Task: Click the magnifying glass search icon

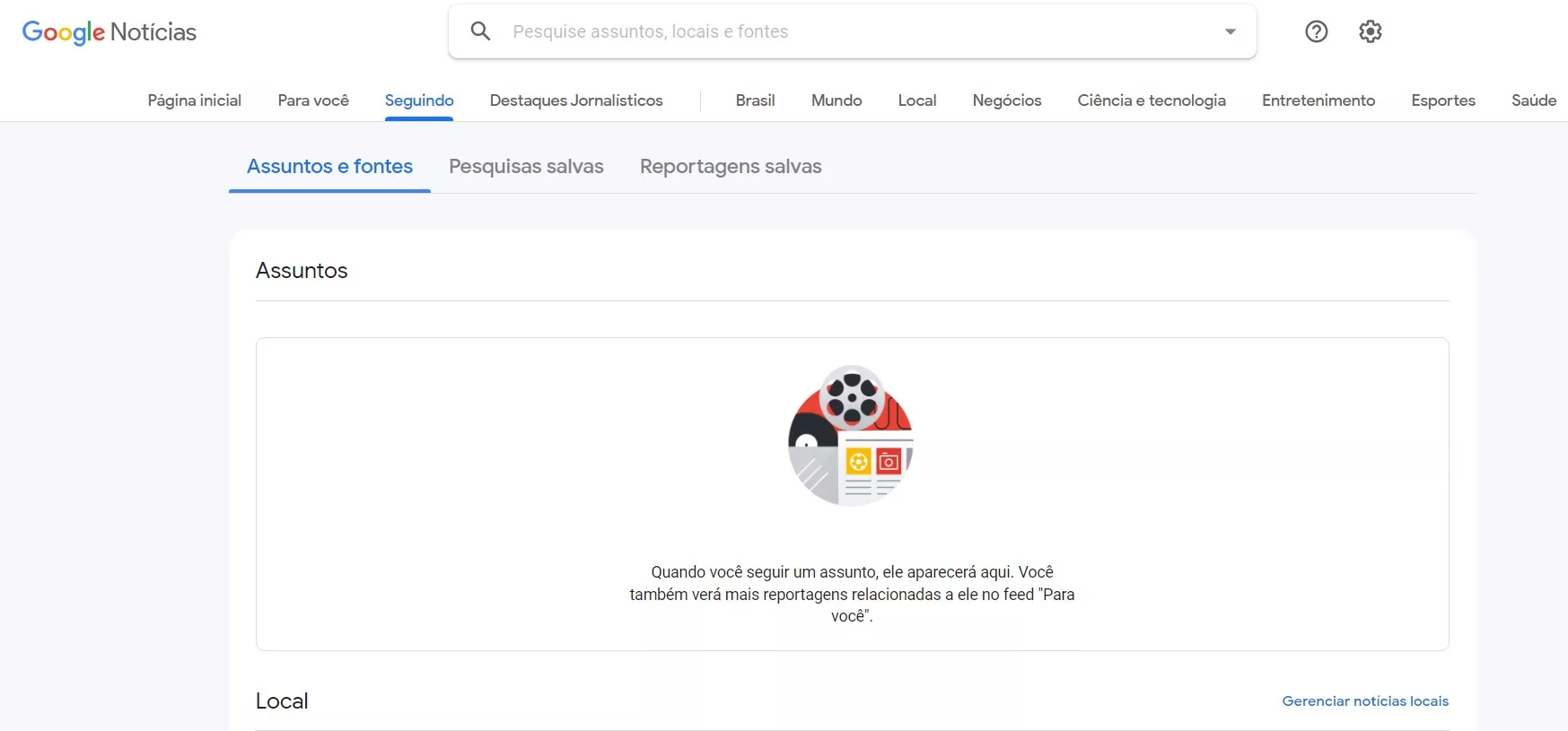Action: click(481, 31)
